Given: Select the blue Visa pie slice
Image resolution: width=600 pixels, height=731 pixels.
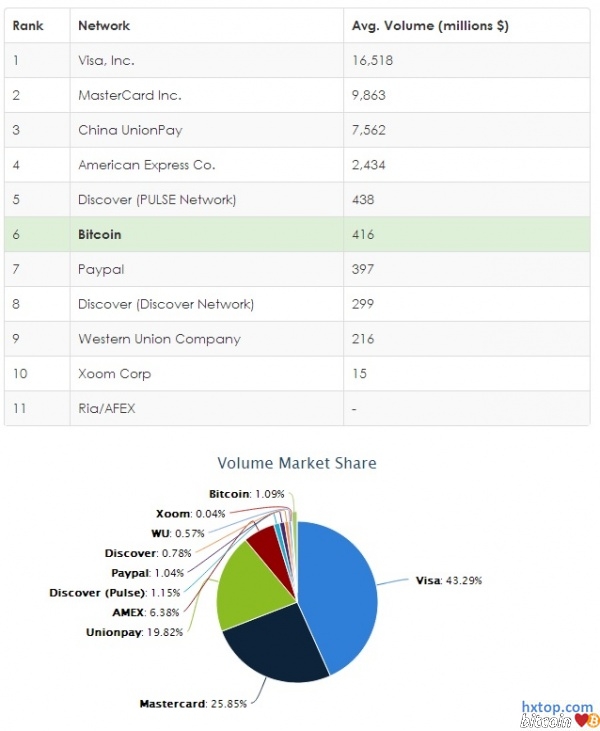Looking at the screenshot, I should [x=340, y=590].
